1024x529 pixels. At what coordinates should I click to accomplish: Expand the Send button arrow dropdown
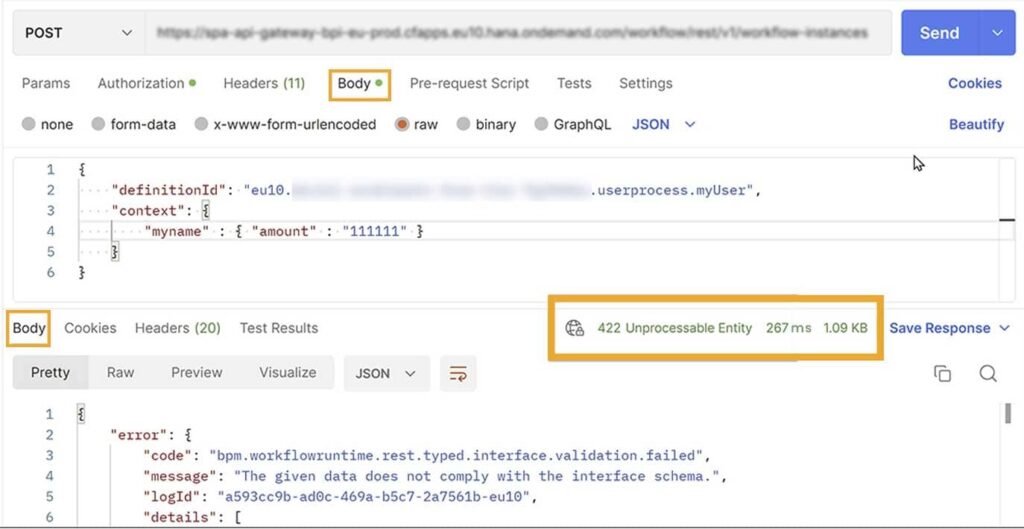(x=997, y=33)
